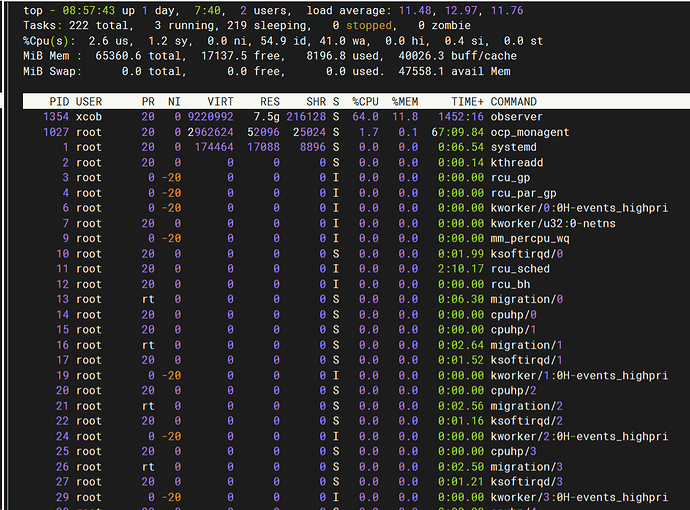This screenshot has height=510, width=690.
Task: Click the VIRT column header
Action: (220, 102)
